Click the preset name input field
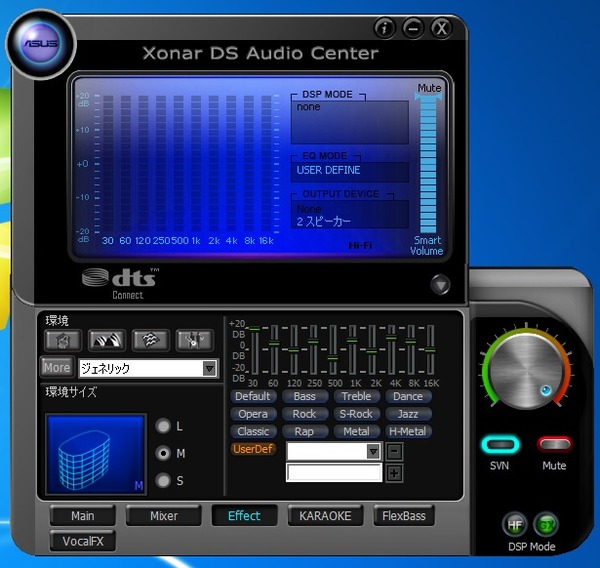This screenshot has width=600, height=568. point(334,473)
